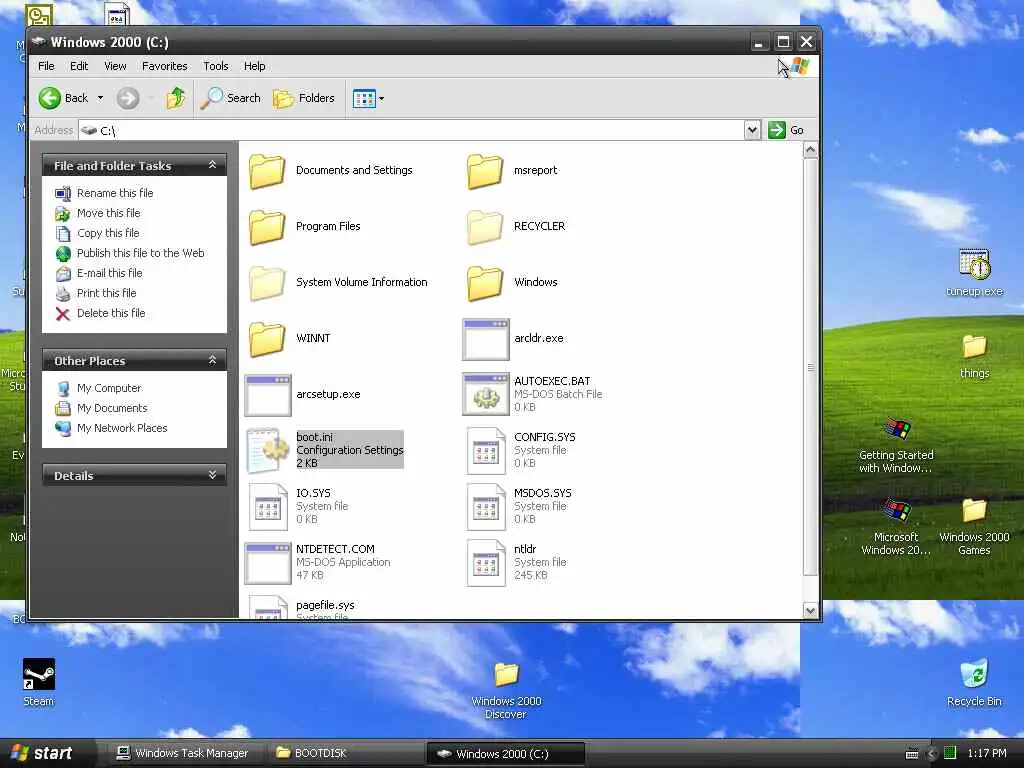The width and height of the screenshot is (1024, 768).
Task: Click Rename this file
Action: 115,193
